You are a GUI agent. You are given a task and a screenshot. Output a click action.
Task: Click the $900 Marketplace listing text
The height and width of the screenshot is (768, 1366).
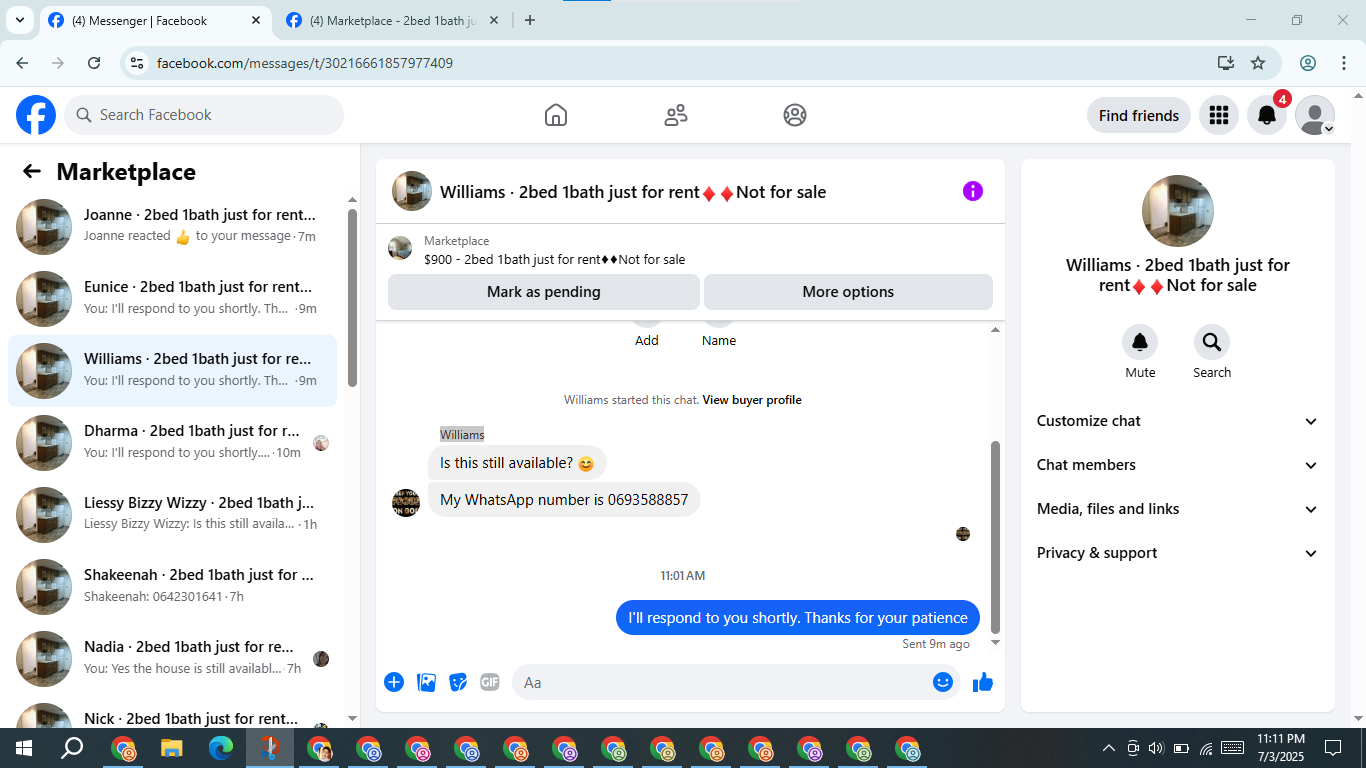coord(555,259)
